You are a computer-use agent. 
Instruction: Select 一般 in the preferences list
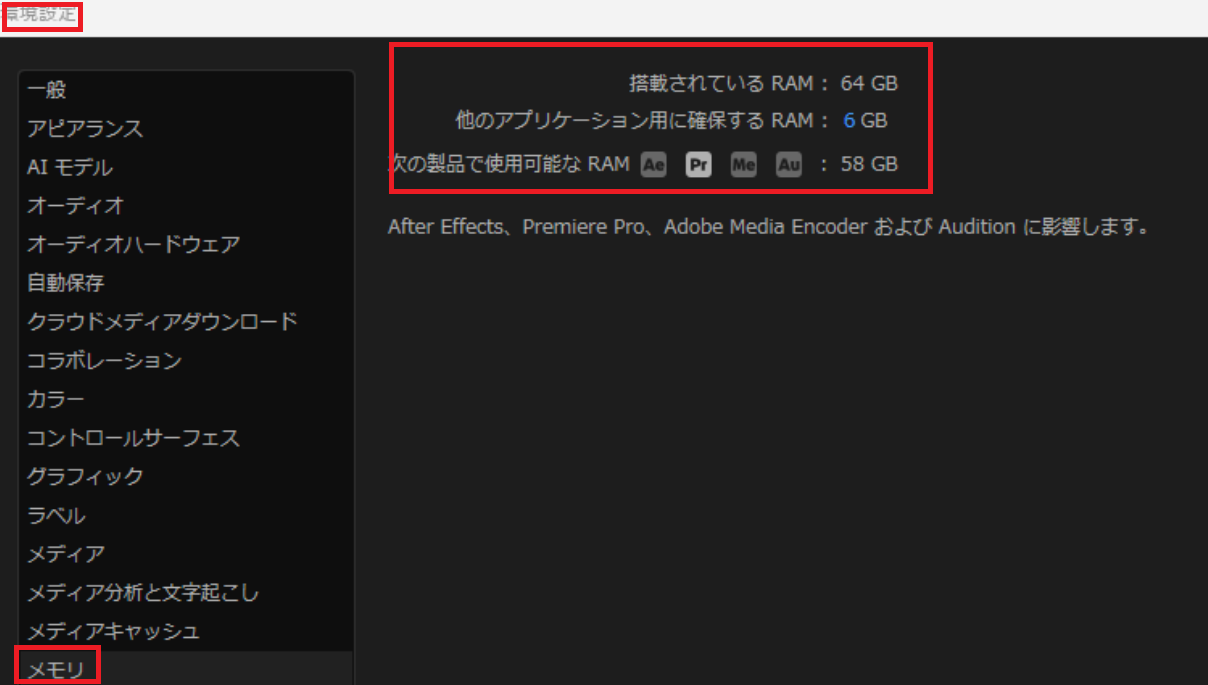pos(47,90)
